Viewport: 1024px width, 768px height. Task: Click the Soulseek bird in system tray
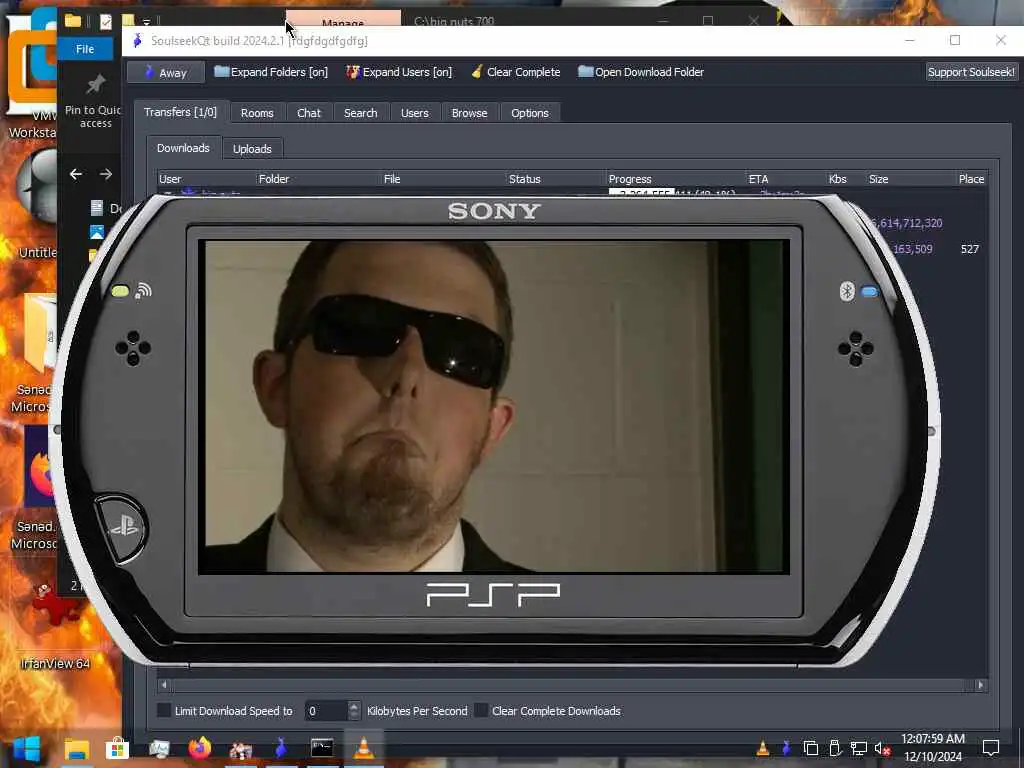[786, 748]
